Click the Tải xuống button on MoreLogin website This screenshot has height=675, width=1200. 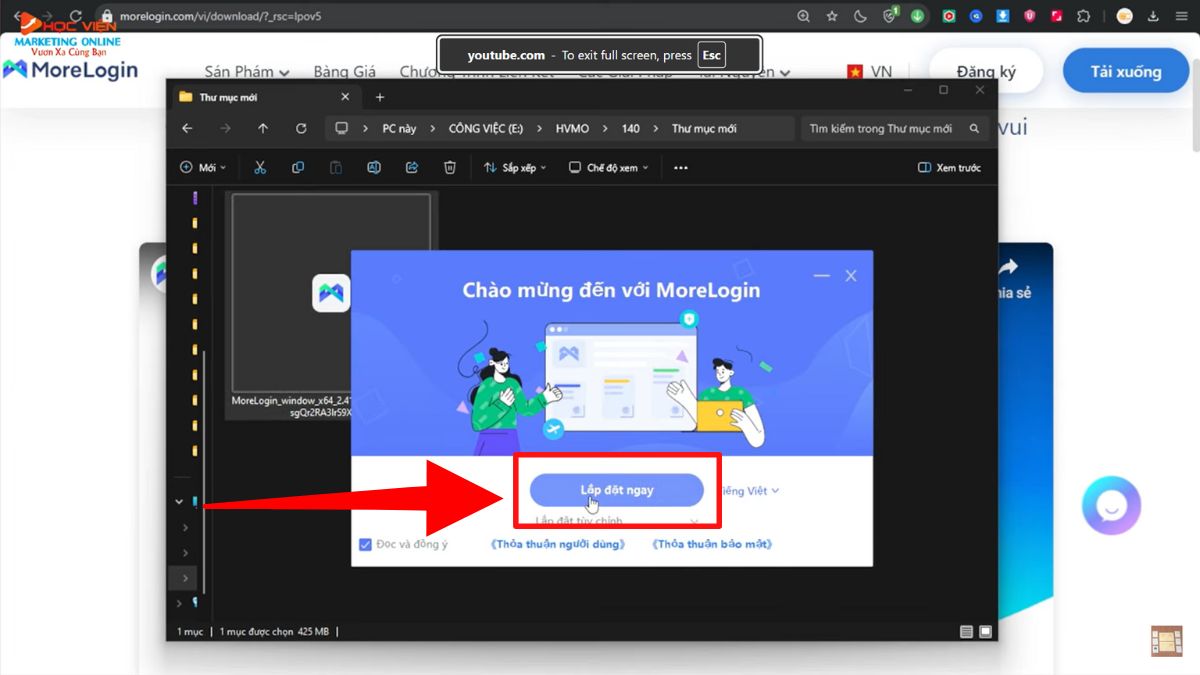[1126, 71]
